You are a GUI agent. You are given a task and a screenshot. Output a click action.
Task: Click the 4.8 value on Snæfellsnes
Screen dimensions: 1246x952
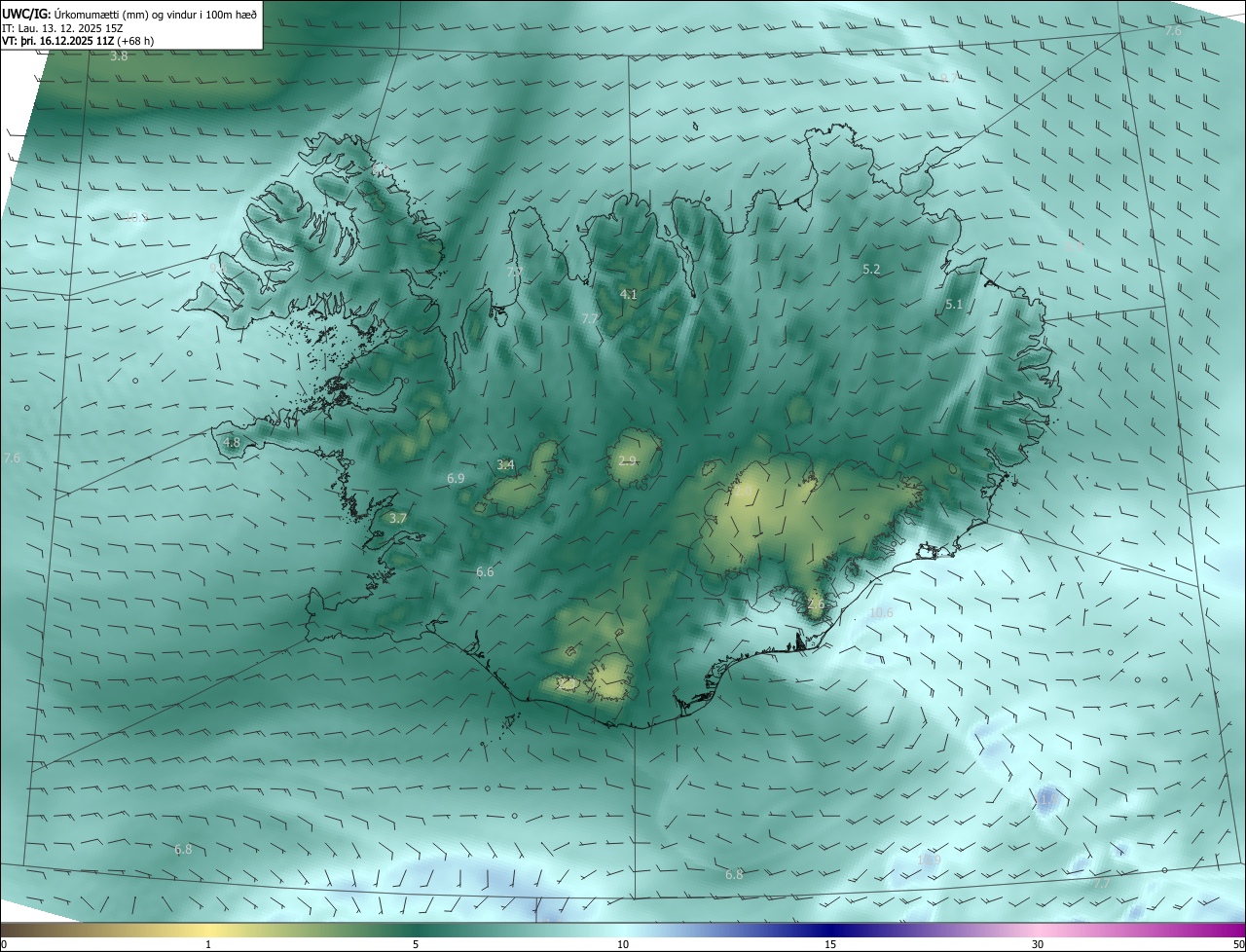[x=232, y=442]
